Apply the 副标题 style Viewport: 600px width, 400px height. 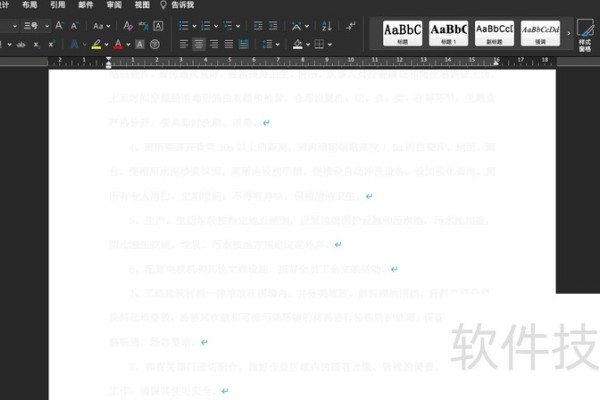click(x=494, y=33)
